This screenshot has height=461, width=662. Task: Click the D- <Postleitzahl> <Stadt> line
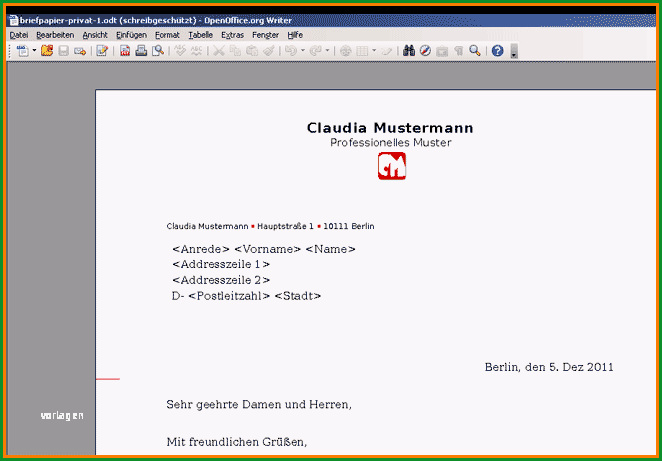[x=246, y=296]
